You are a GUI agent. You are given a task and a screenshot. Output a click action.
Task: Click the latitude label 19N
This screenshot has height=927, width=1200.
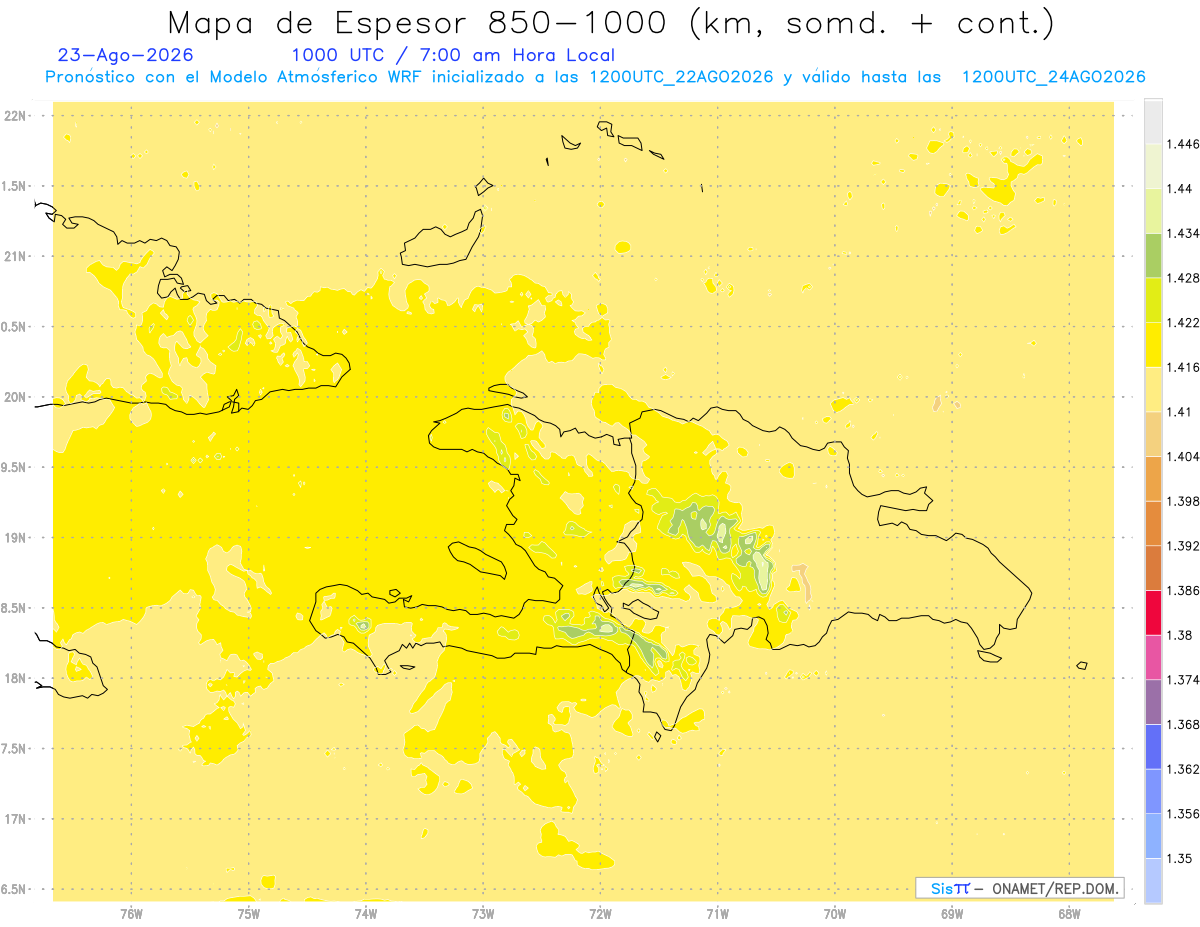16,537
